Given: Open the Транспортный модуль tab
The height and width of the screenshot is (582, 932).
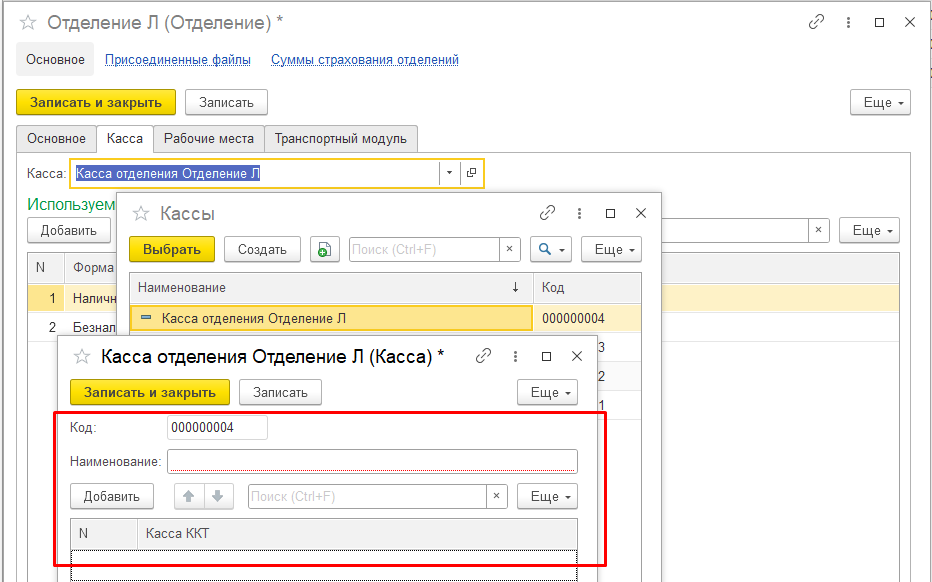Looking at the screenshot, I should (x=340, y=139).
